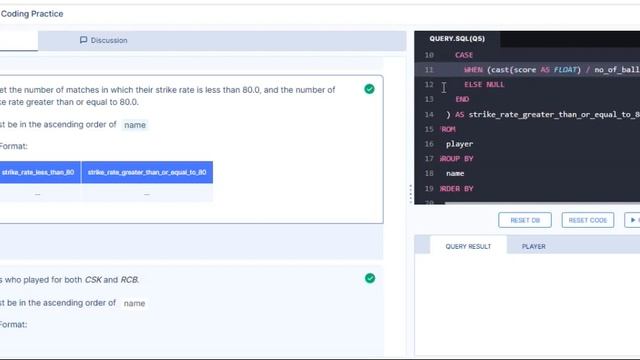Image resolution: width=640 pixels, height=360 pixels.
Task: Place cursor on WHEN cast line 11
Action: (551, 70)
